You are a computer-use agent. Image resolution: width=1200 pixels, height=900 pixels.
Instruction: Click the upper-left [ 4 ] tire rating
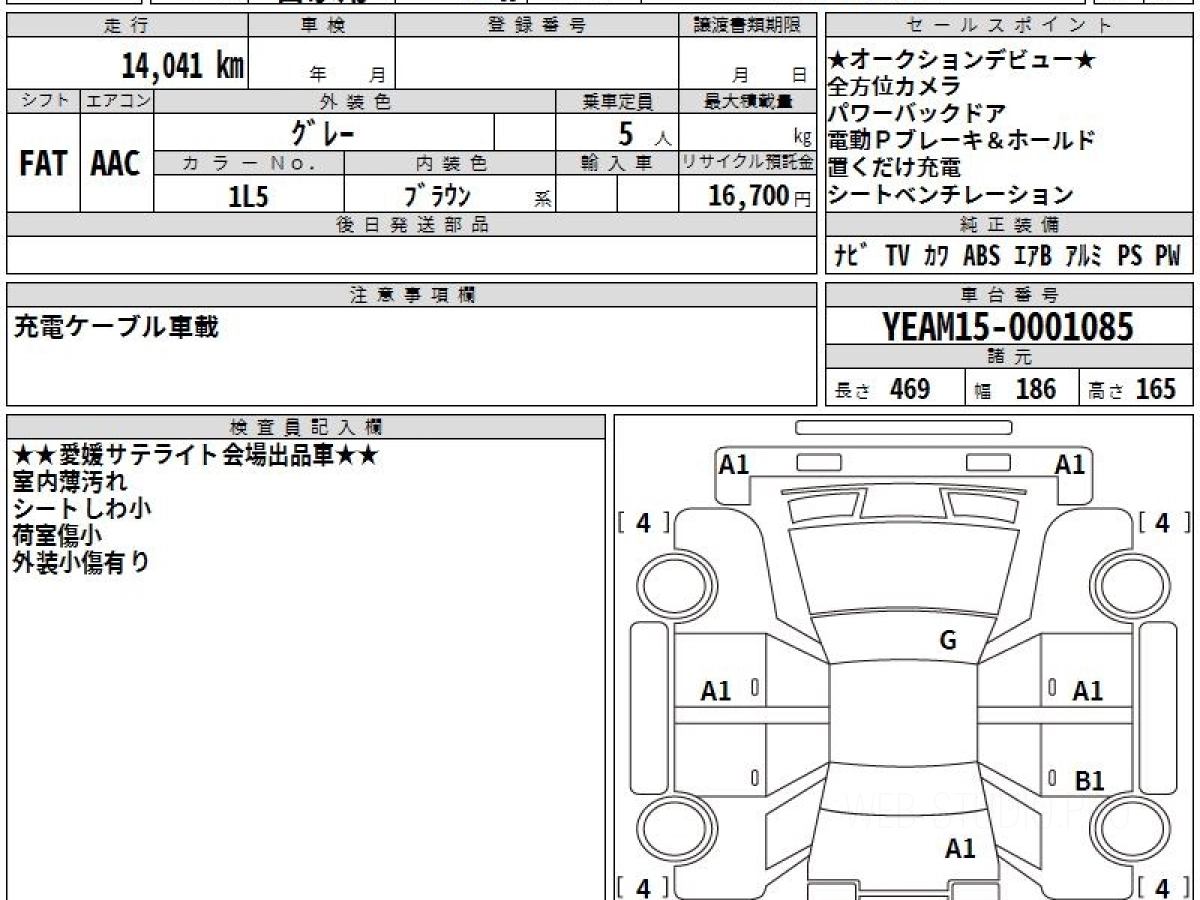643,522
